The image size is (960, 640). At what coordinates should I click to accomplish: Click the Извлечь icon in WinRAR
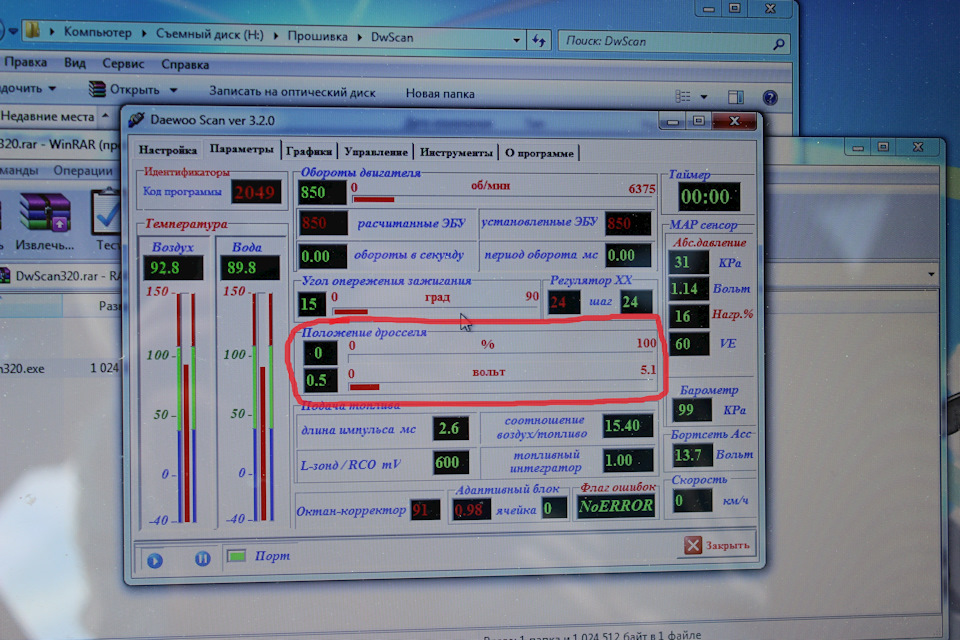(45, 213)
